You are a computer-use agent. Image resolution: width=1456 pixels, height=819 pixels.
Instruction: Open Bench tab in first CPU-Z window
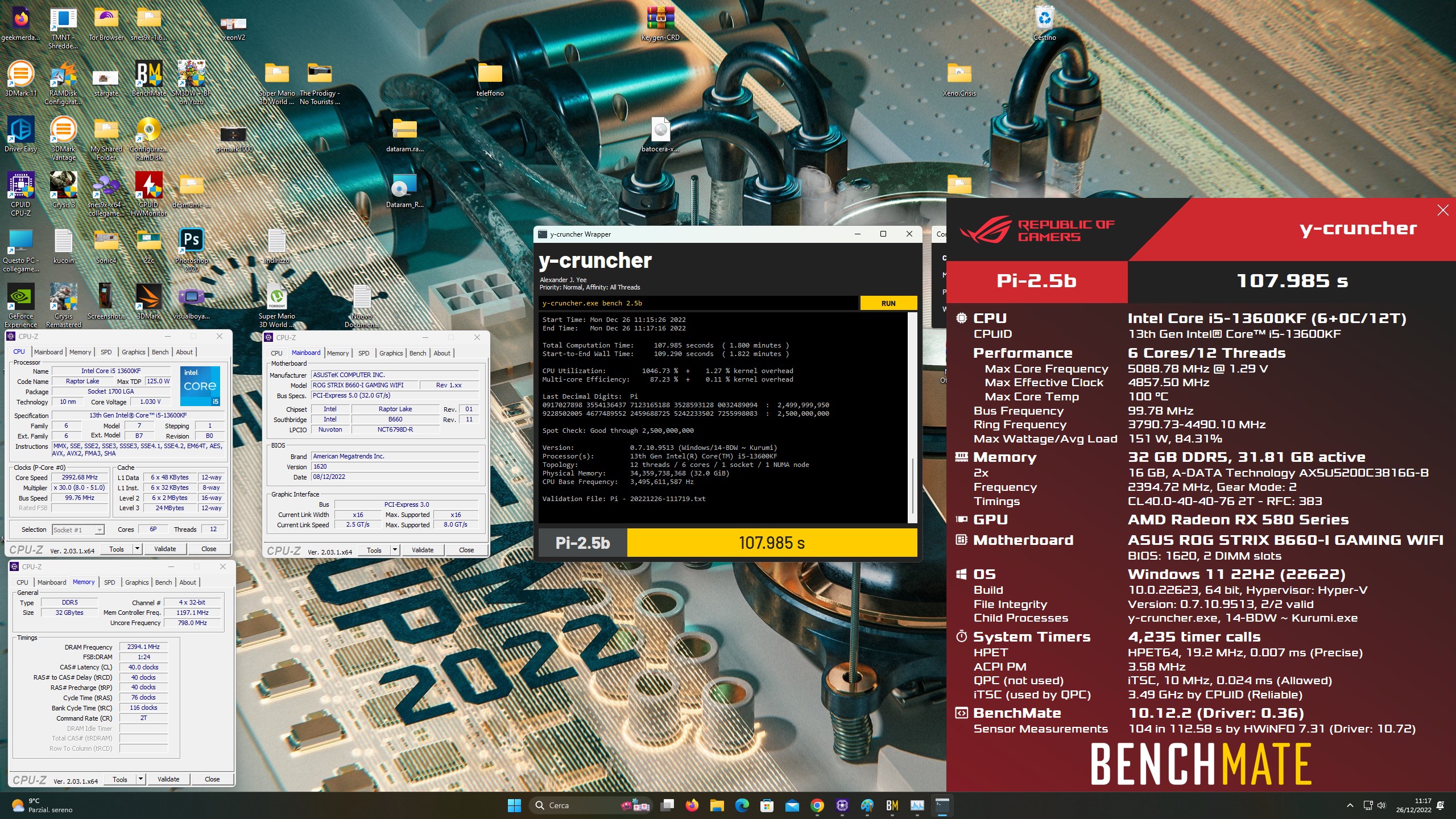(160, 352)
